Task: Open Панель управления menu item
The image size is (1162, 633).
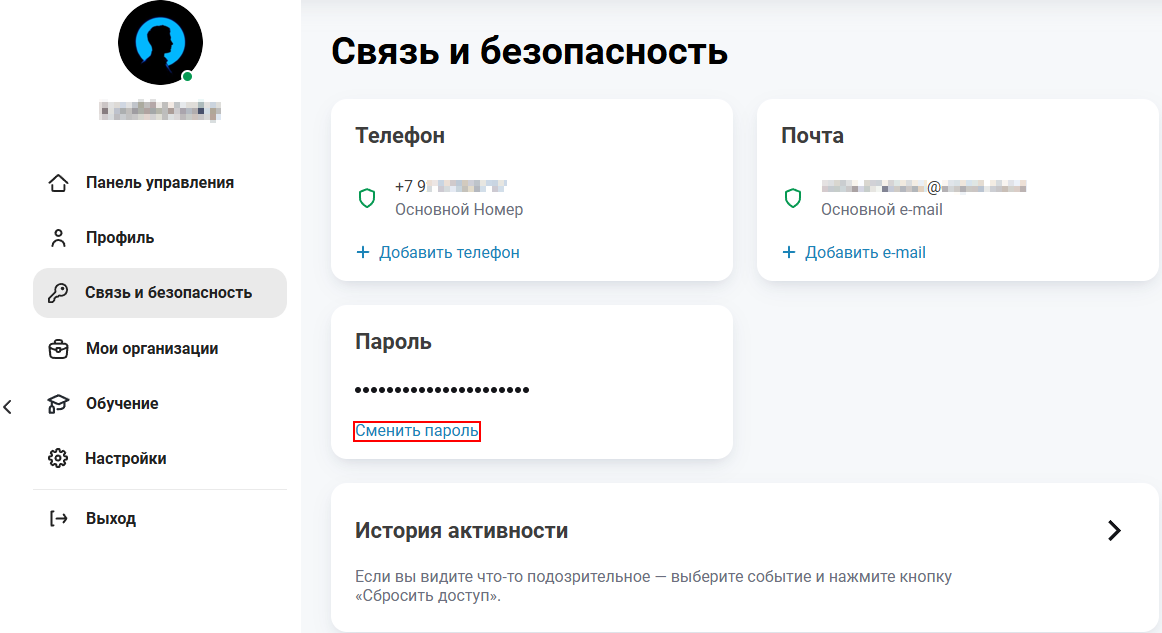Action: pos(160,182)
